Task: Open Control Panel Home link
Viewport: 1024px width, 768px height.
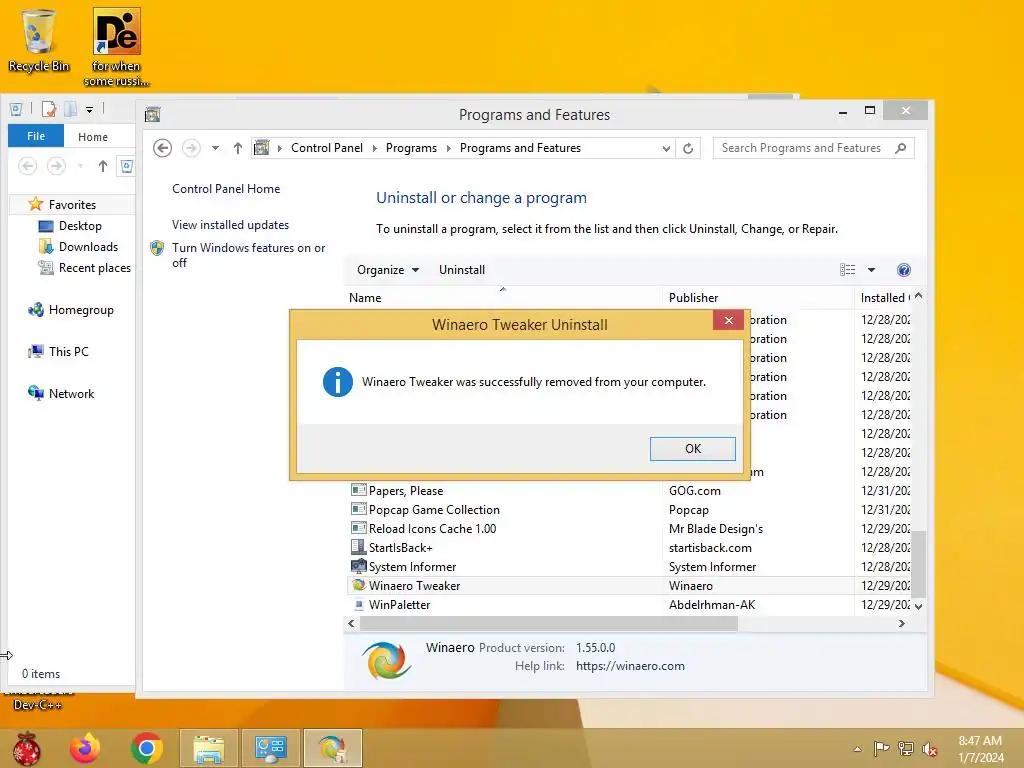Action: point(226,189)
